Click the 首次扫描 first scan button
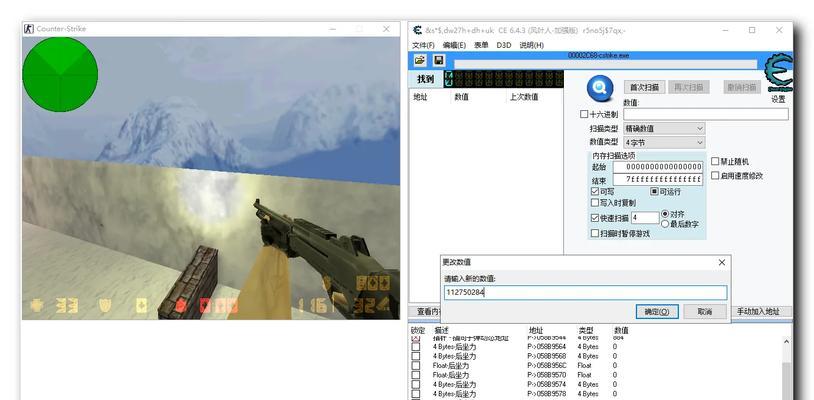Screen dimensions: 814x400 coord(644,87)
